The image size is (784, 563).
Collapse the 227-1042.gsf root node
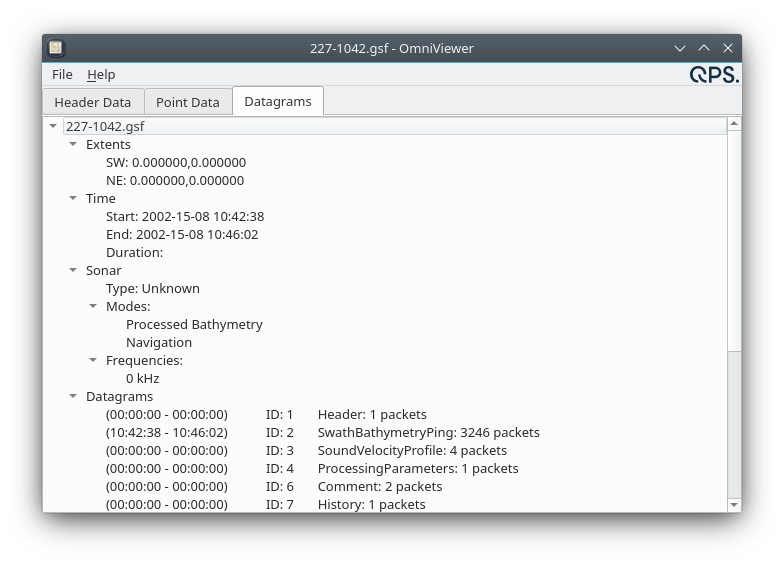coord(53,127)
